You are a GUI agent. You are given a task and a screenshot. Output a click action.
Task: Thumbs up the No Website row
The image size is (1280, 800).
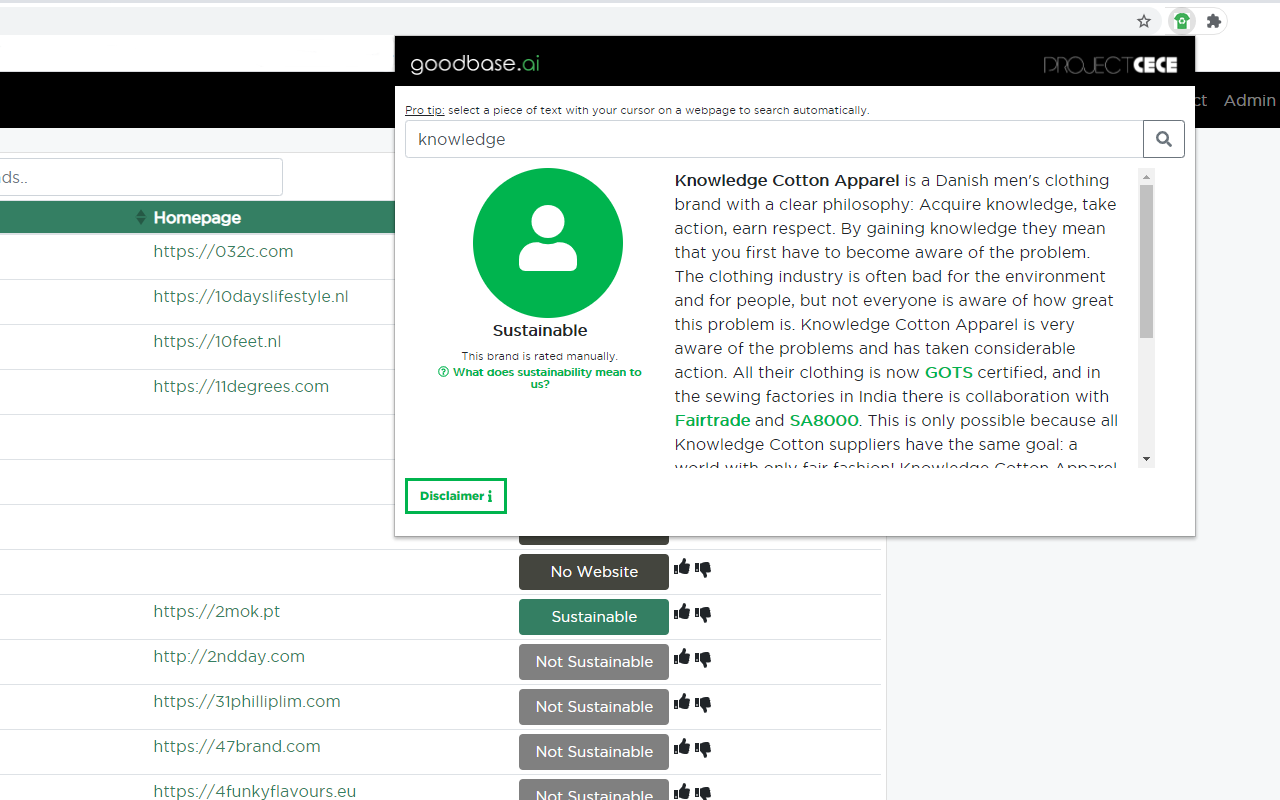[682, 568]
